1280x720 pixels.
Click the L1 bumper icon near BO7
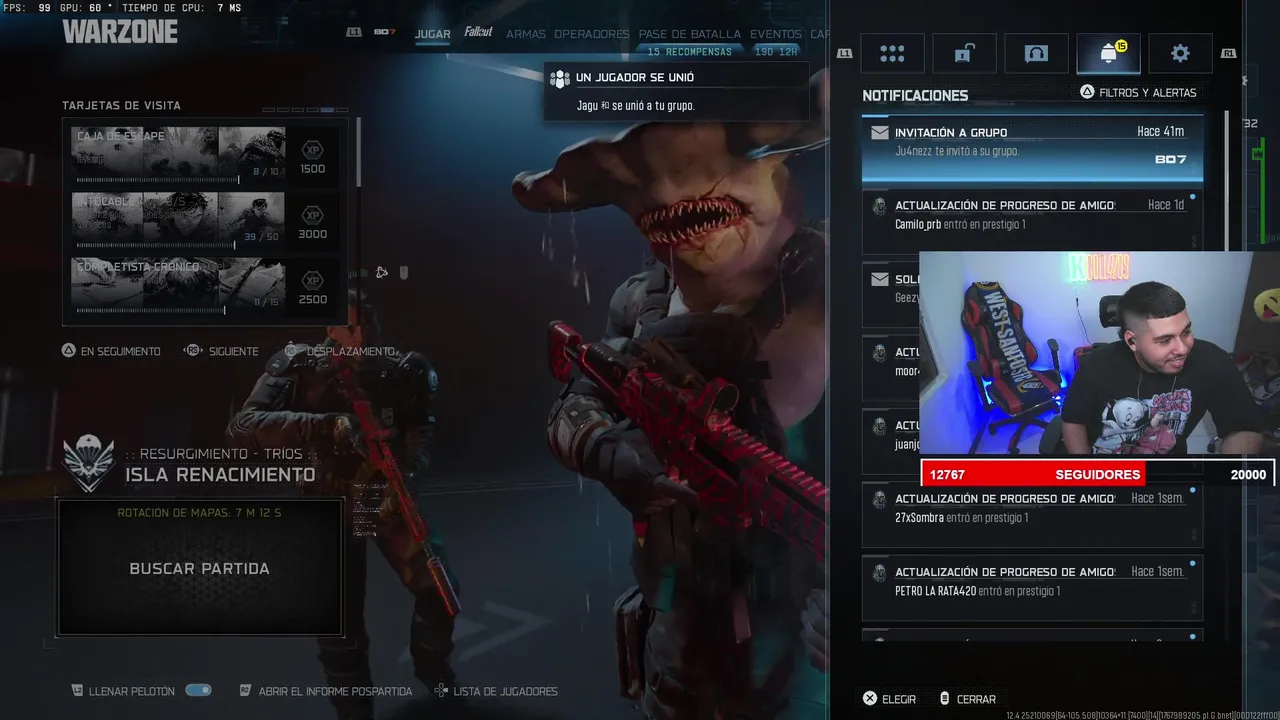pyautogui.click(x=354, y=33)
